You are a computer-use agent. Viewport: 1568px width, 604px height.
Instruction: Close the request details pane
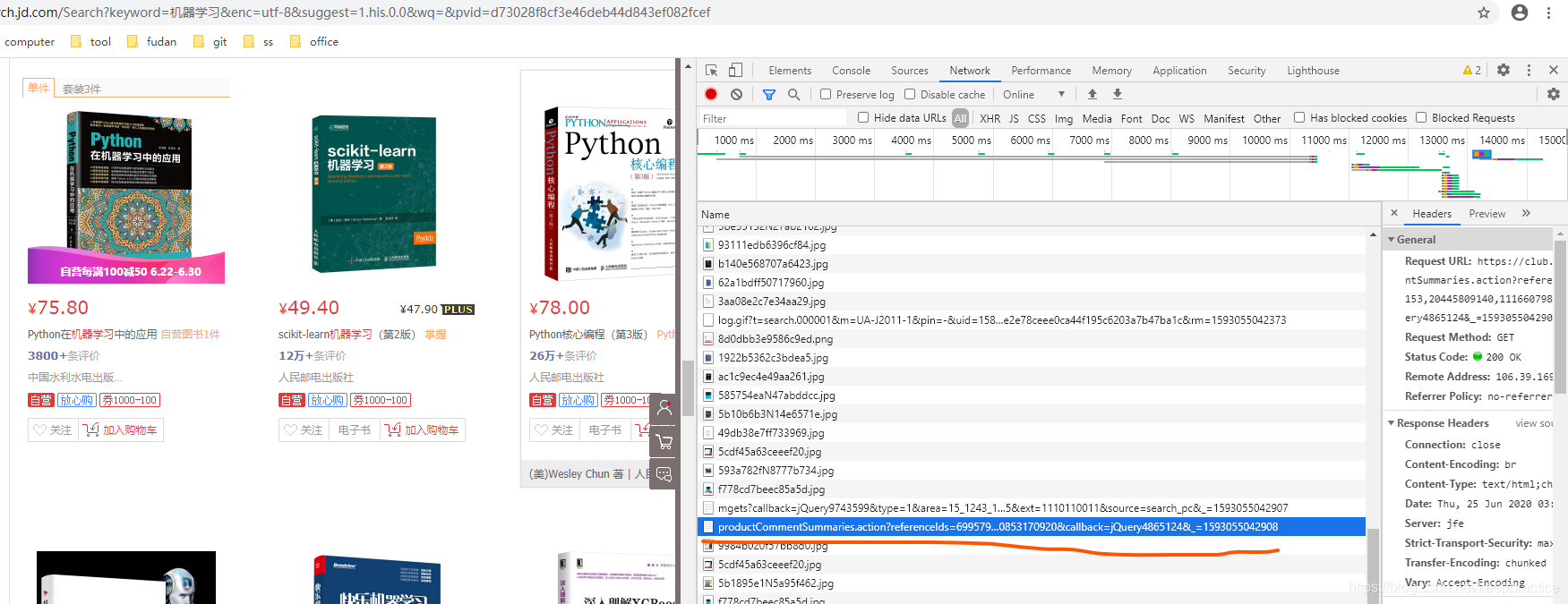click(1394, 213)
